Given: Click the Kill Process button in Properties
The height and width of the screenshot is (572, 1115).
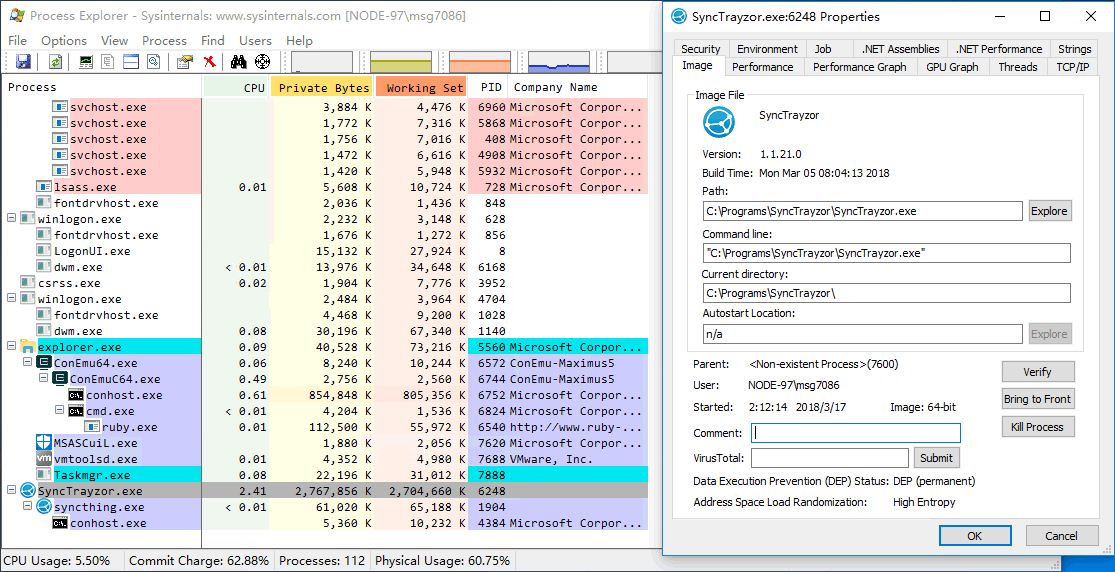Looking at the screenshot, I should coord(1037,427).
